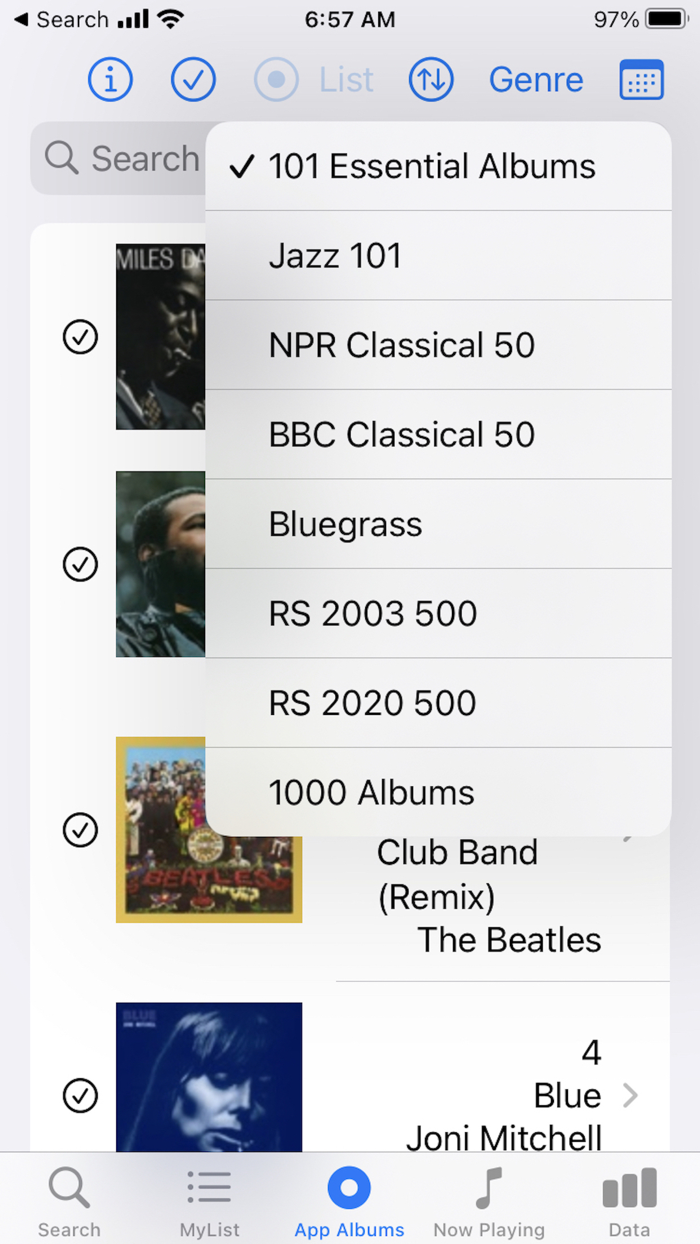The image size is (700, 1244).
Task: Expand the Sgt Pepper album row chevron
Action: [x=631, y=831]
